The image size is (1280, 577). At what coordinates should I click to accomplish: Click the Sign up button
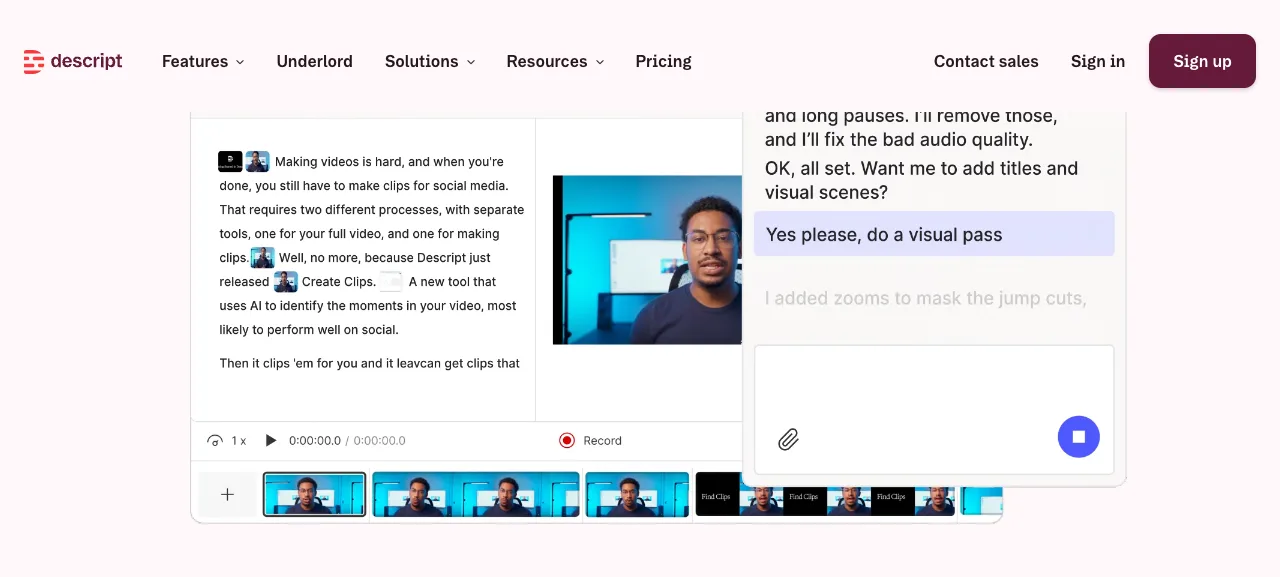coord(1202,61)
